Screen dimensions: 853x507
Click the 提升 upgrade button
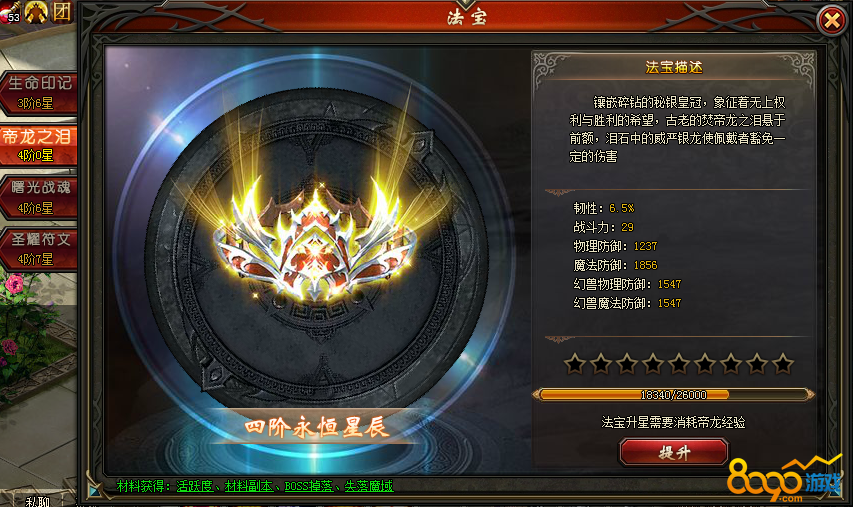[x=673, y=452]
